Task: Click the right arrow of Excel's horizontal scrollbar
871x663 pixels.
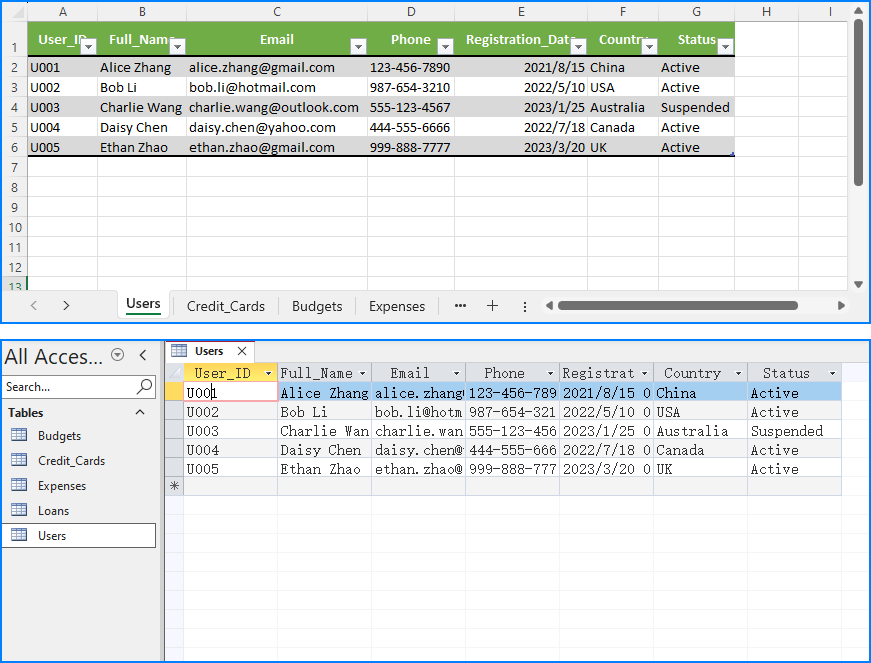Action: tap(843, 306)
